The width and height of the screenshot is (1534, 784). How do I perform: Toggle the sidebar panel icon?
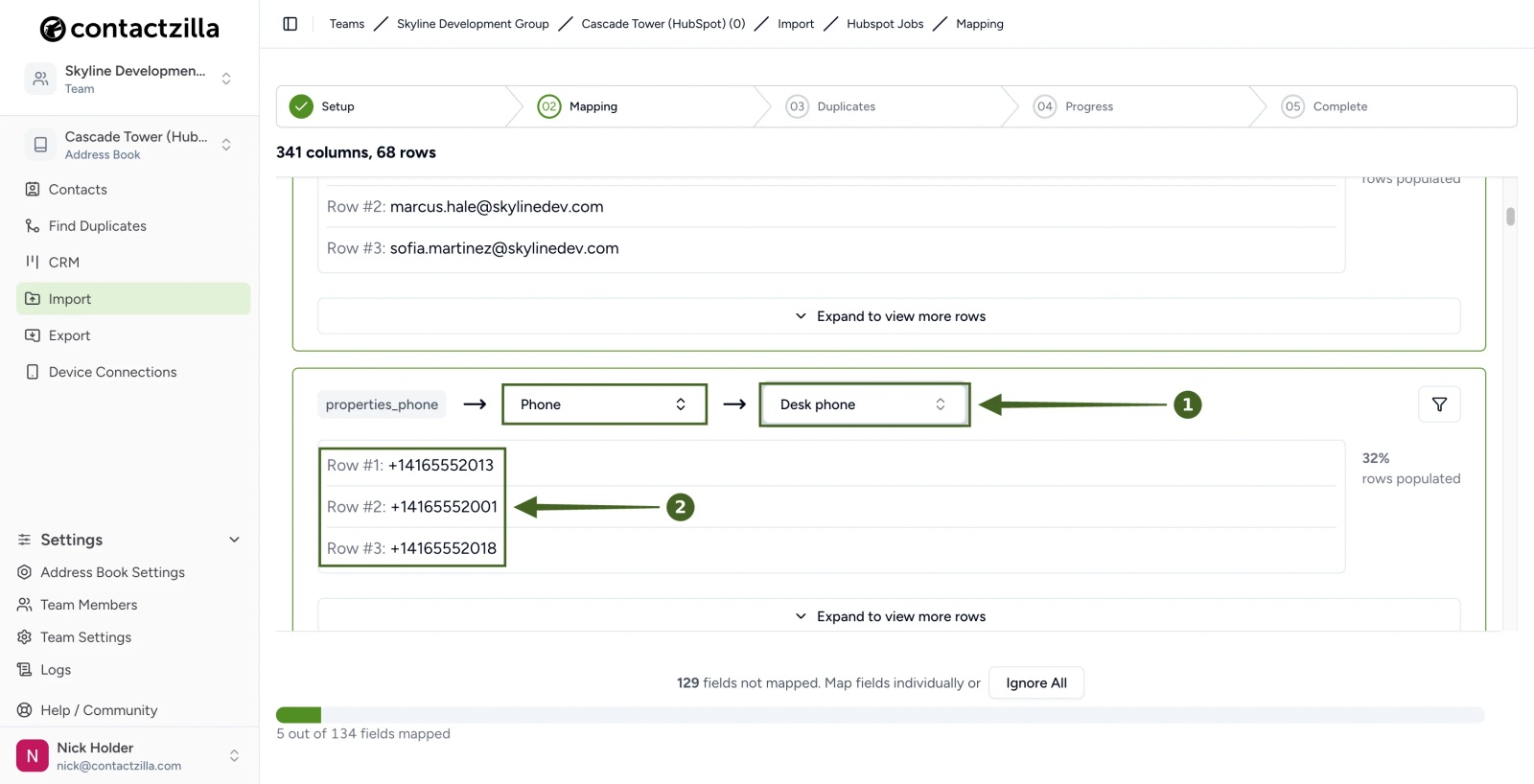(291, 24)
